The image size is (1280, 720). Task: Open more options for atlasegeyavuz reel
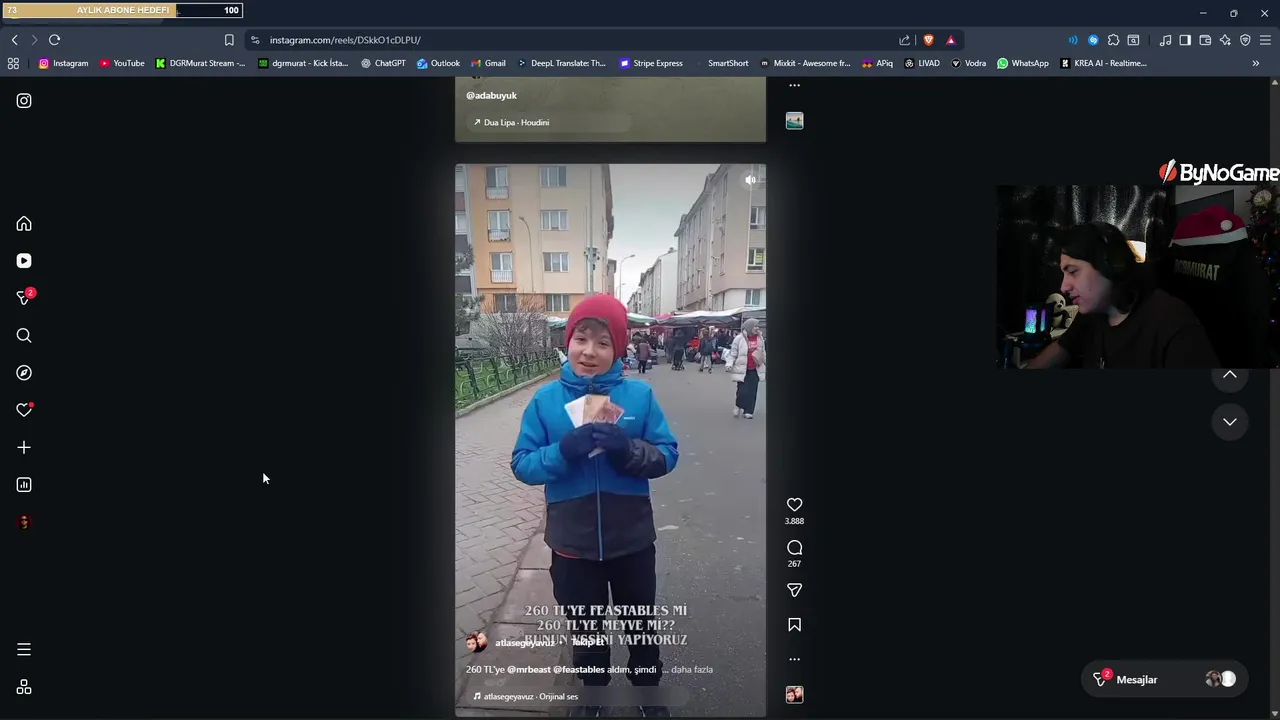tap(794, 659)
